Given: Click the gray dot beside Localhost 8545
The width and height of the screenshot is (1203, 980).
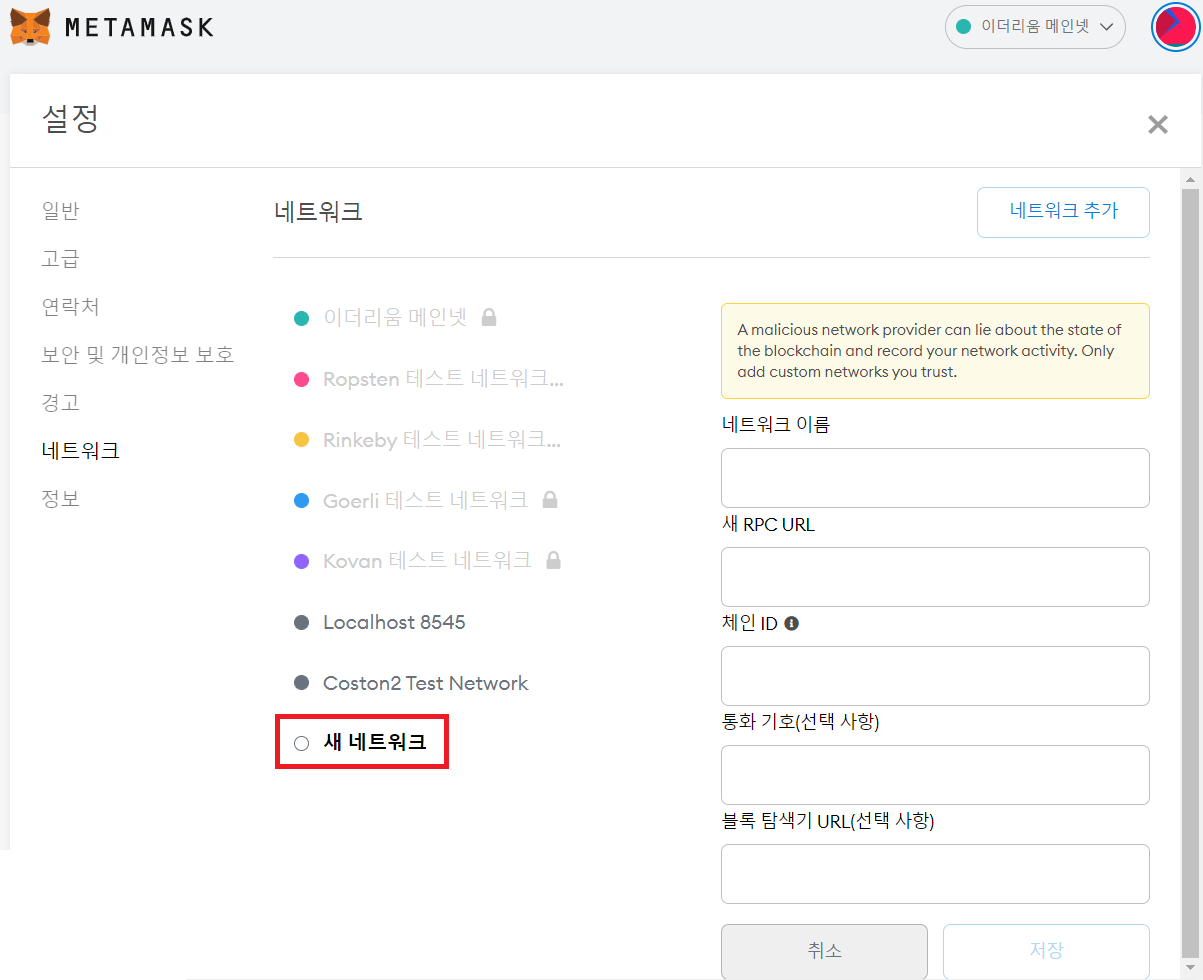Looking at the screenshot, I should (x=301, y=622).
